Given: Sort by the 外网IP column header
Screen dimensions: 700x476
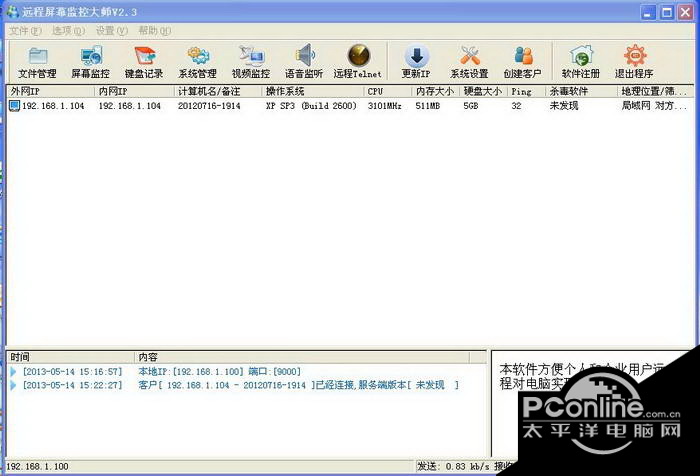Looking at the screenshot, I should tap(51, 92).
